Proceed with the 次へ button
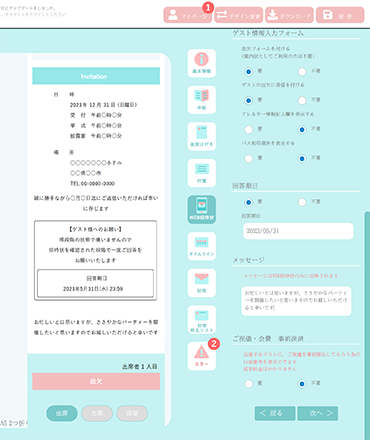370x440 pixels. [x=318, y=413]
